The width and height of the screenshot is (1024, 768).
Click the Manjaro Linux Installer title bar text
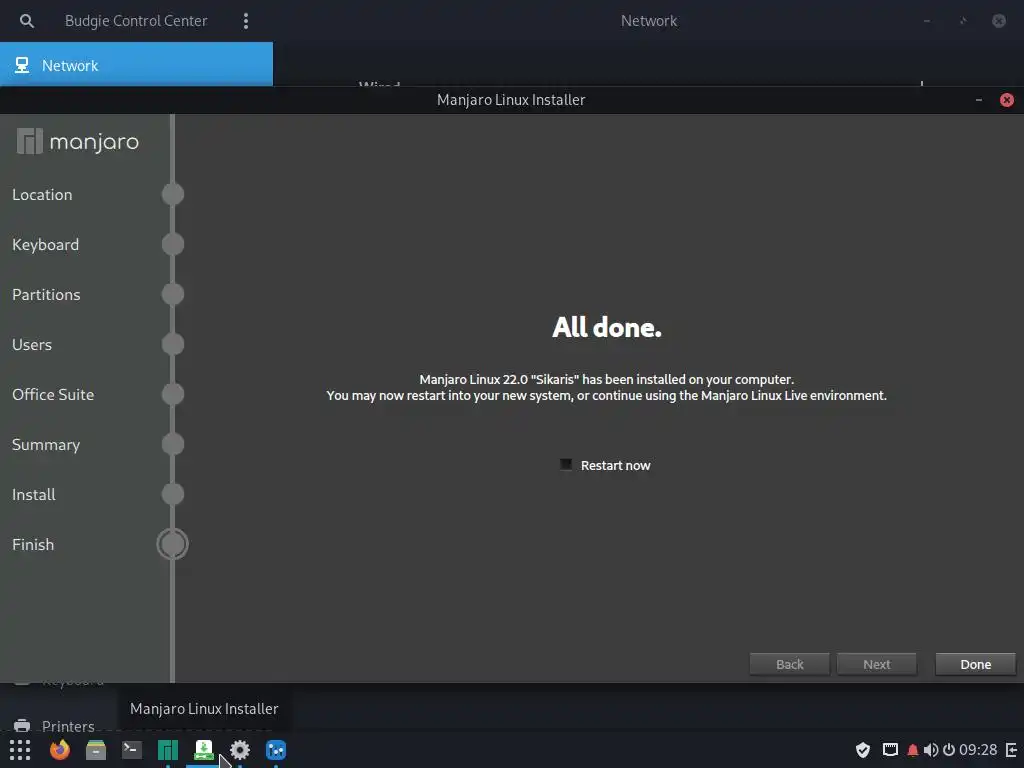click(511, 100)
